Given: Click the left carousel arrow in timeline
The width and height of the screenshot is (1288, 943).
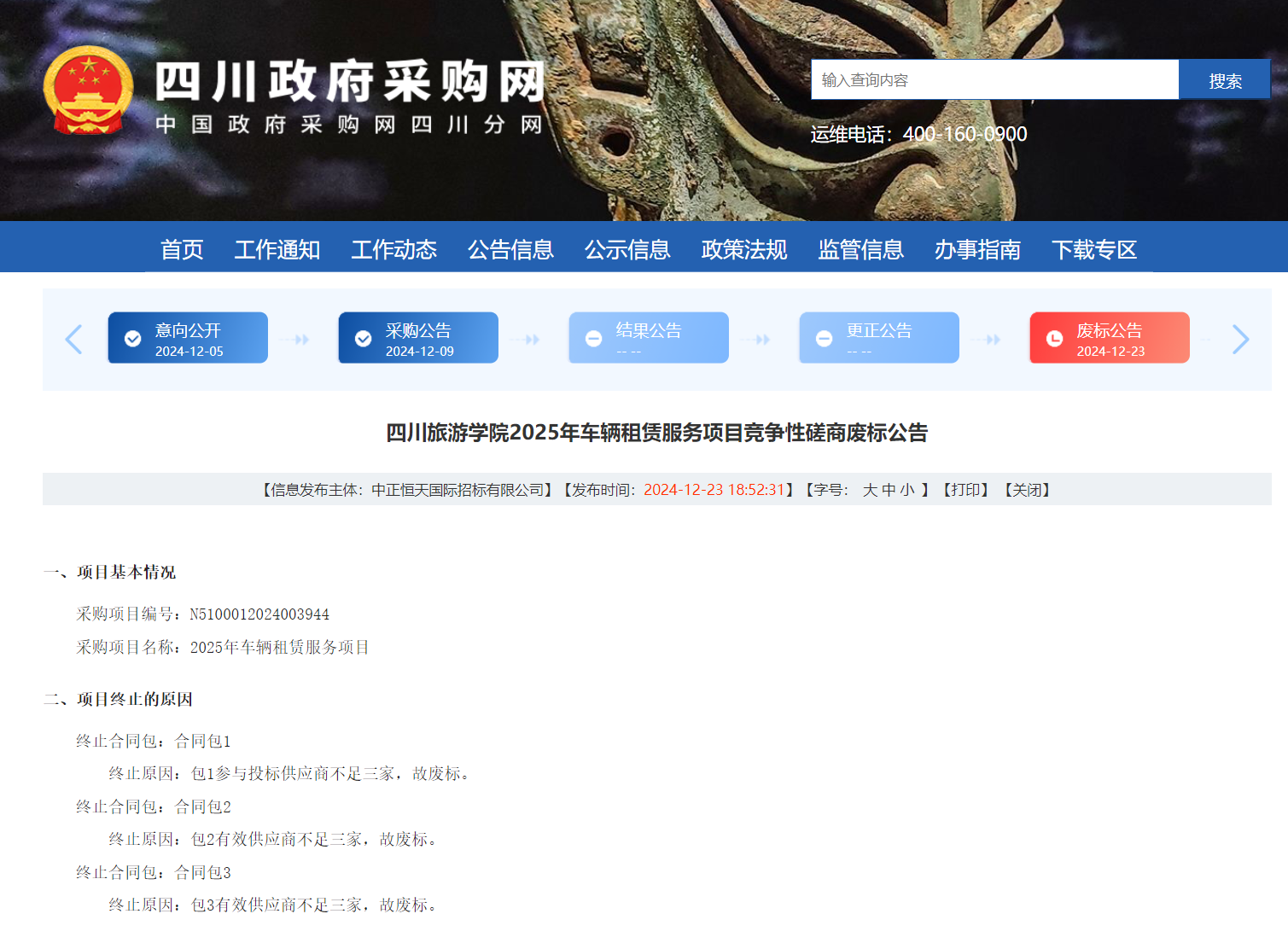Looking at the screenshot, I should pos(74,339).
